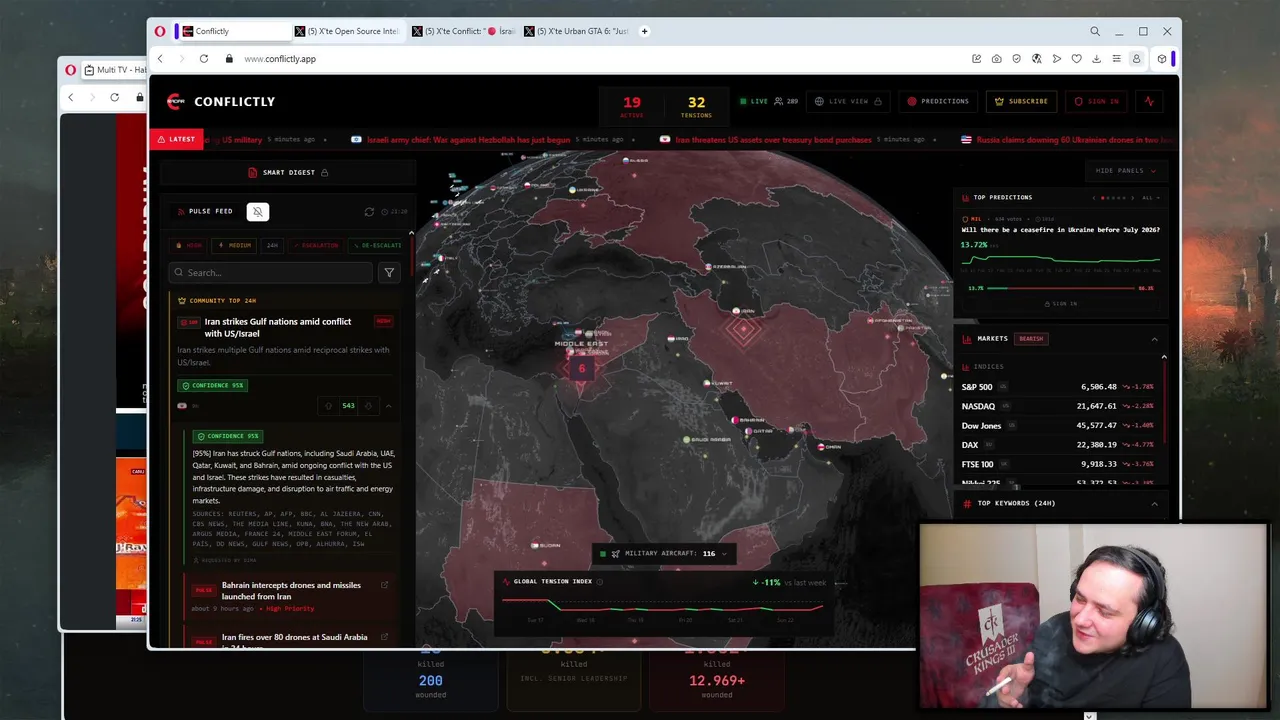Screen dimensions: 1280x720
Task: Open the locked Smart Digest
Action: coord(288,172)
